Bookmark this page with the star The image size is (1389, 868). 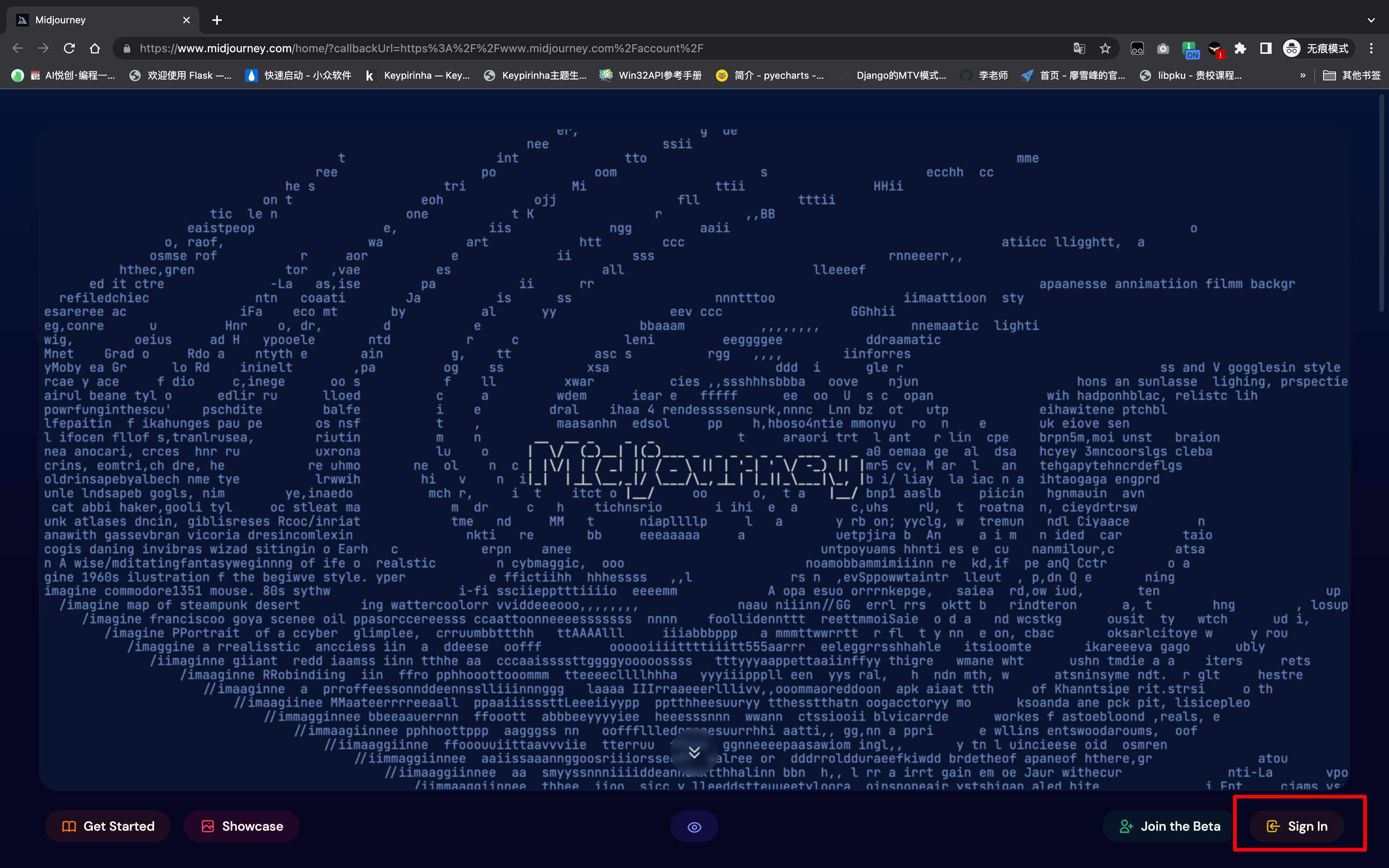pos(1106,48)
